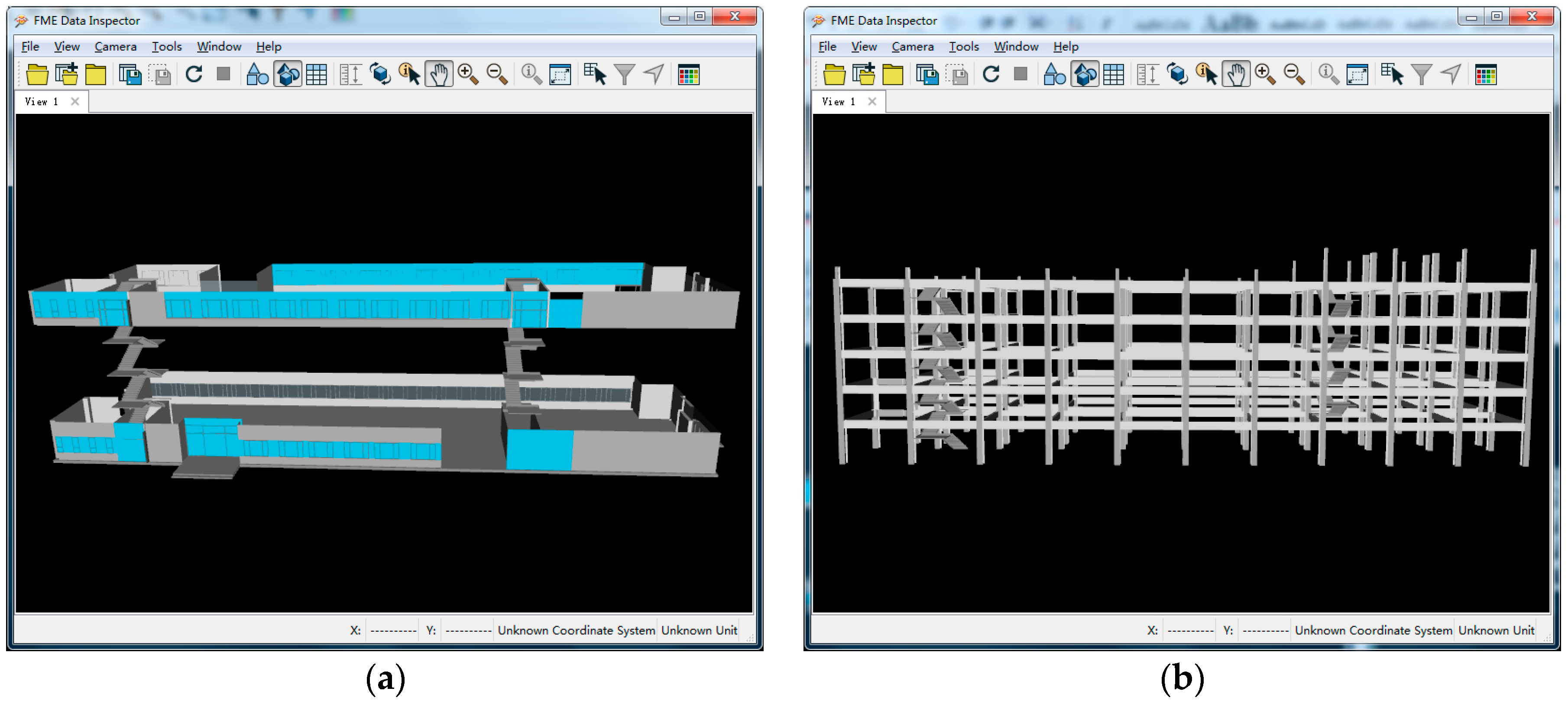1568x701 pixels.
Task: Click Background color grid icon in right window
Action: pyautogui.click(x=1485, y=75)
